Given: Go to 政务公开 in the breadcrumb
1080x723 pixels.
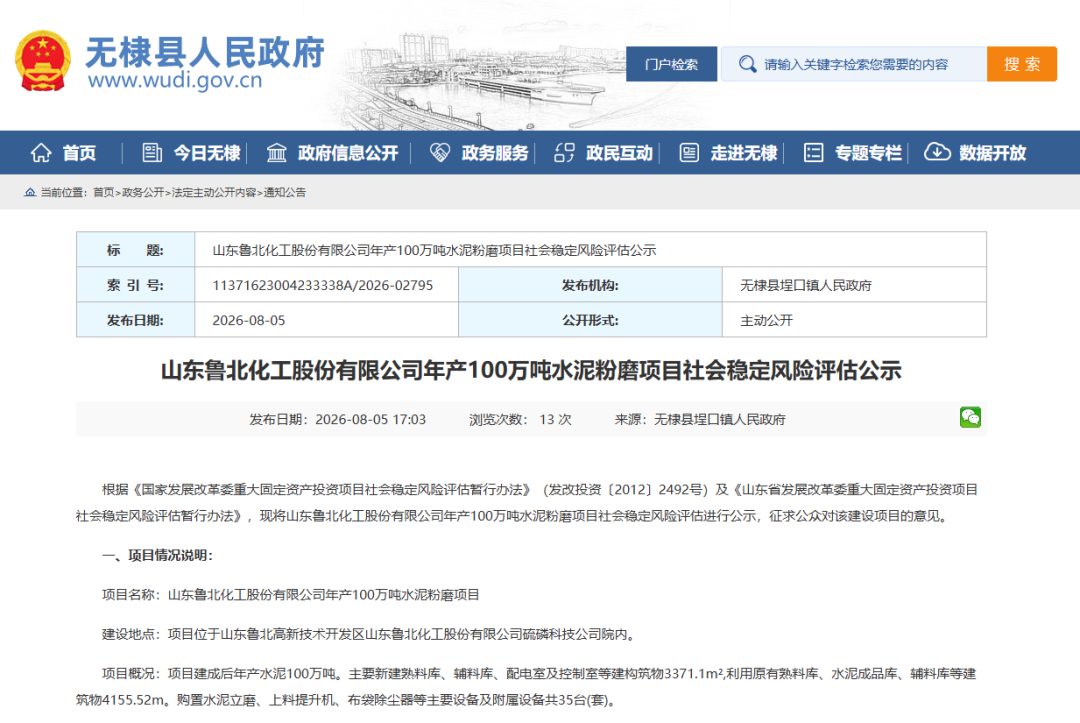Looking at the screenshot, I should [143, 193].
